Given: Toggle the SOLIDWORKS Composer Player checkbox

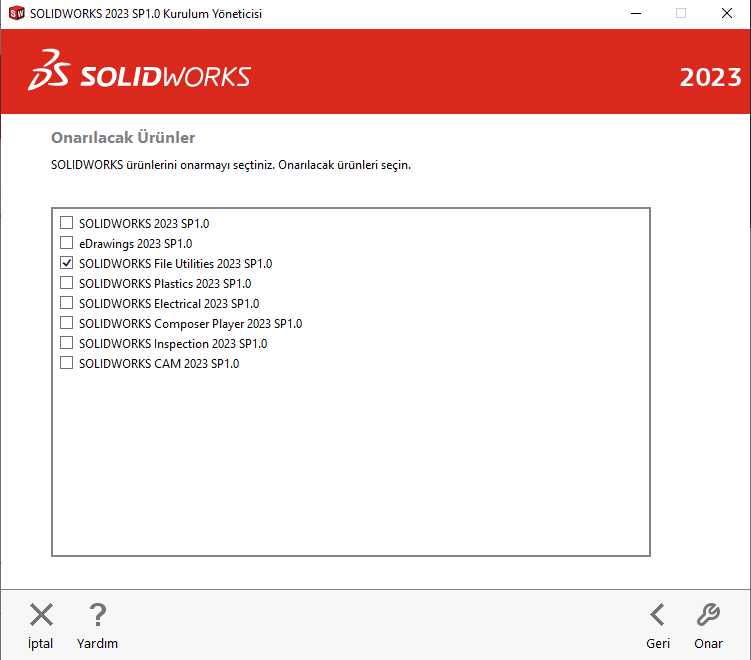Looking at the screenshot, I should click(x=67, y=323).
